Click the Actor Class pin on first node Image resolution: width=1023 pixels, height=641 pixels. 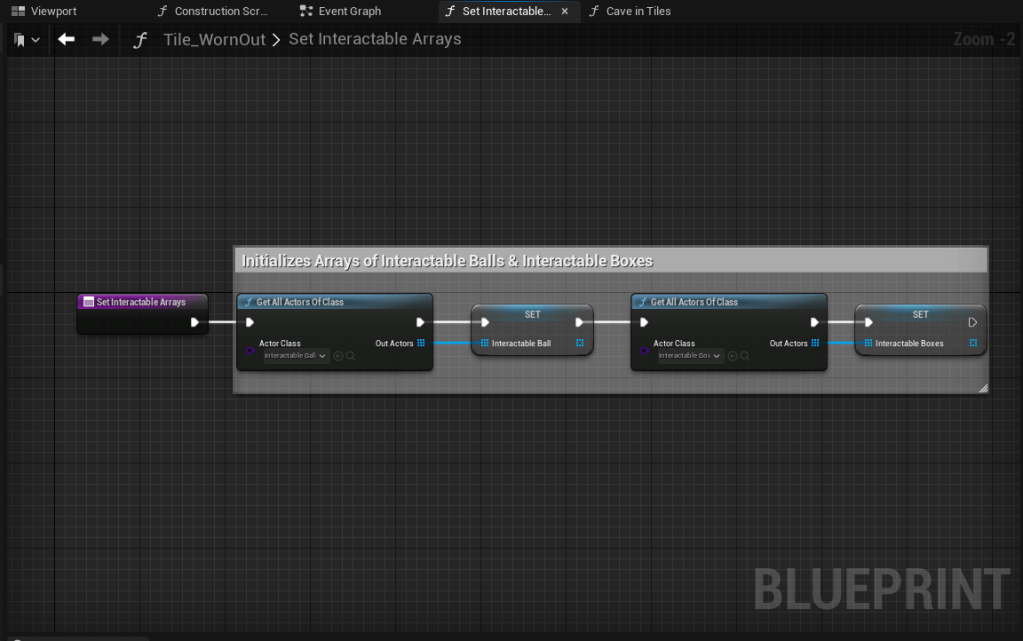[x=250, y=351]
